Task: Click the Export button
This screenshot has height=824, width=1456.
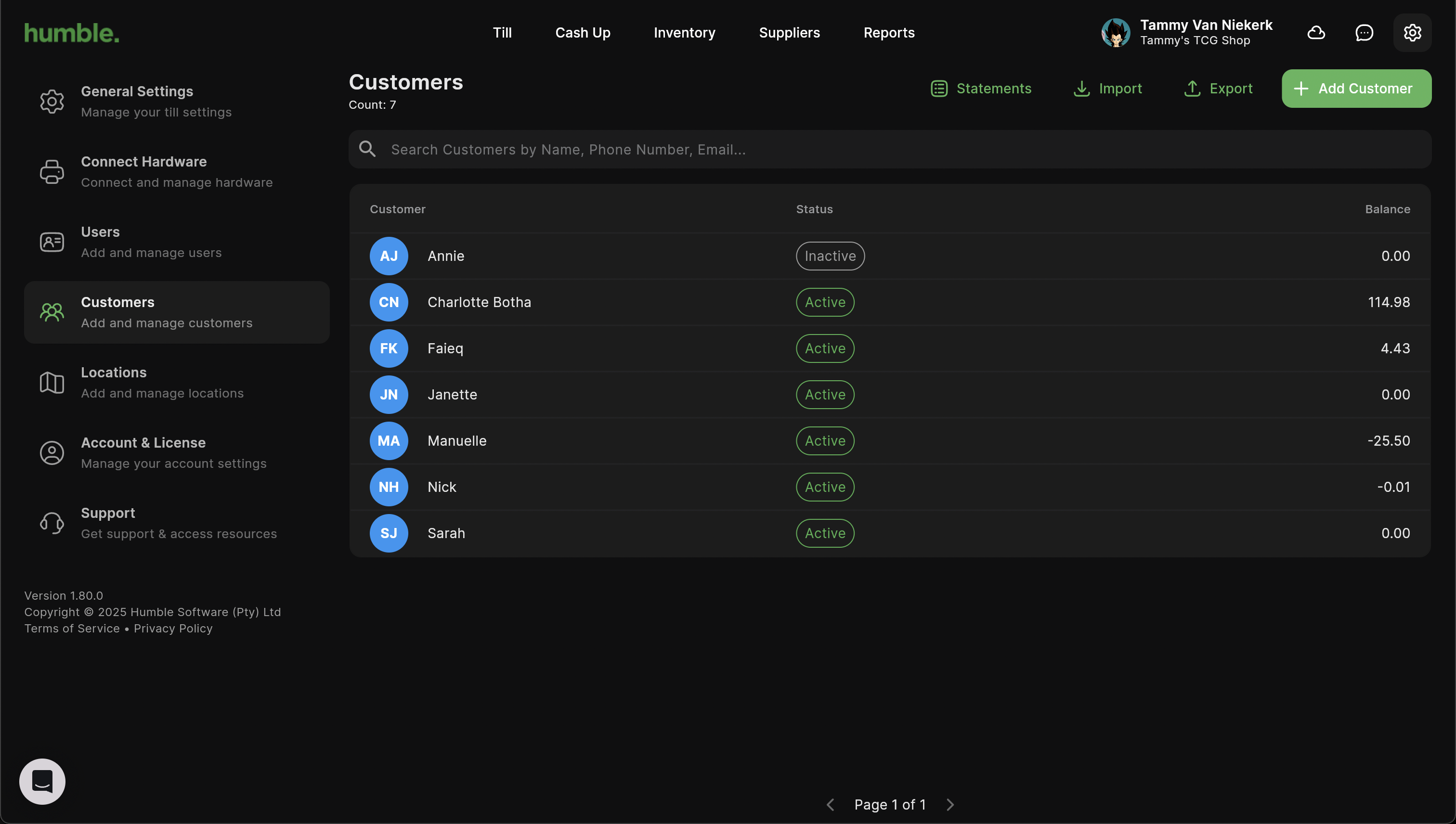Action: click(1218, 89)
